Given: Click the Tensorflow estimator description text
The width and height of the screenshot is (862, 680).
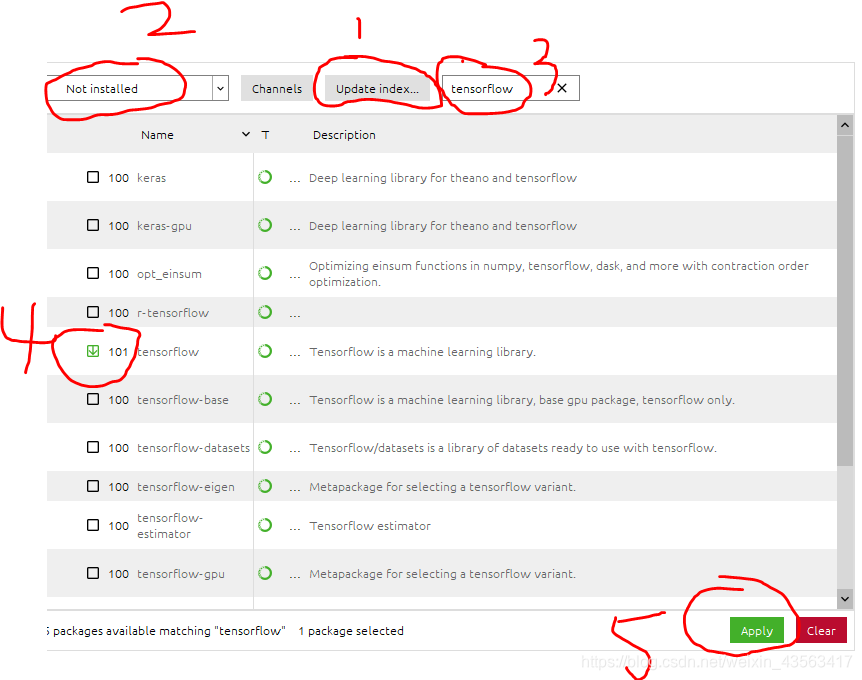Looking at the screenshot, I should [370, 526].
